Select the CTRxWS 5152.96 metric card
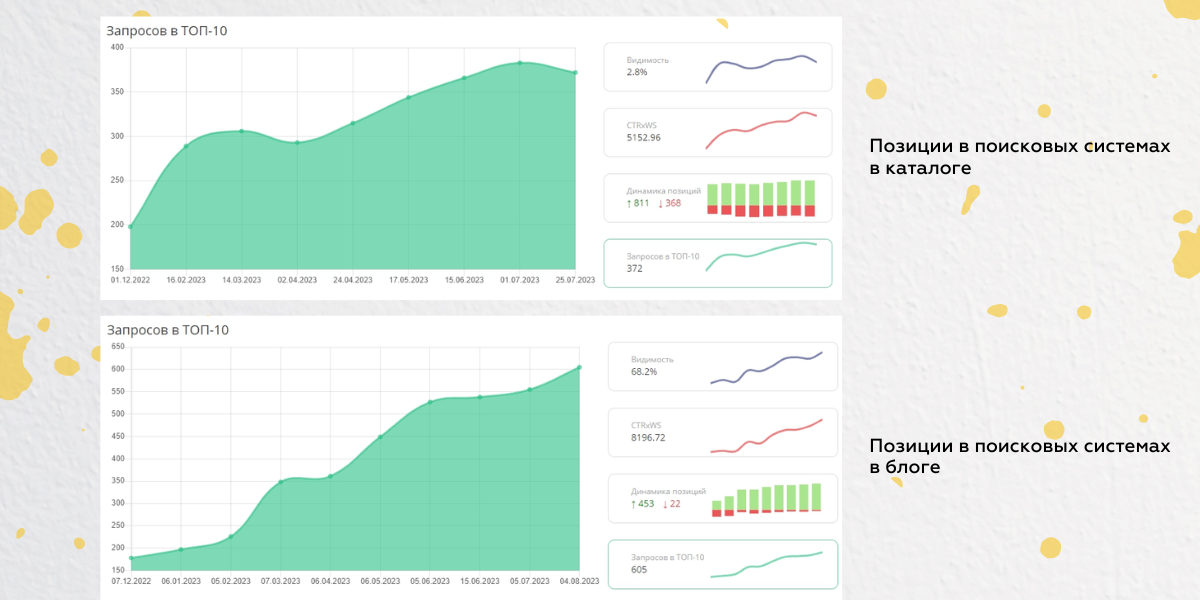The width and height of the screenshot is (1200, 600). click(717, 132)
